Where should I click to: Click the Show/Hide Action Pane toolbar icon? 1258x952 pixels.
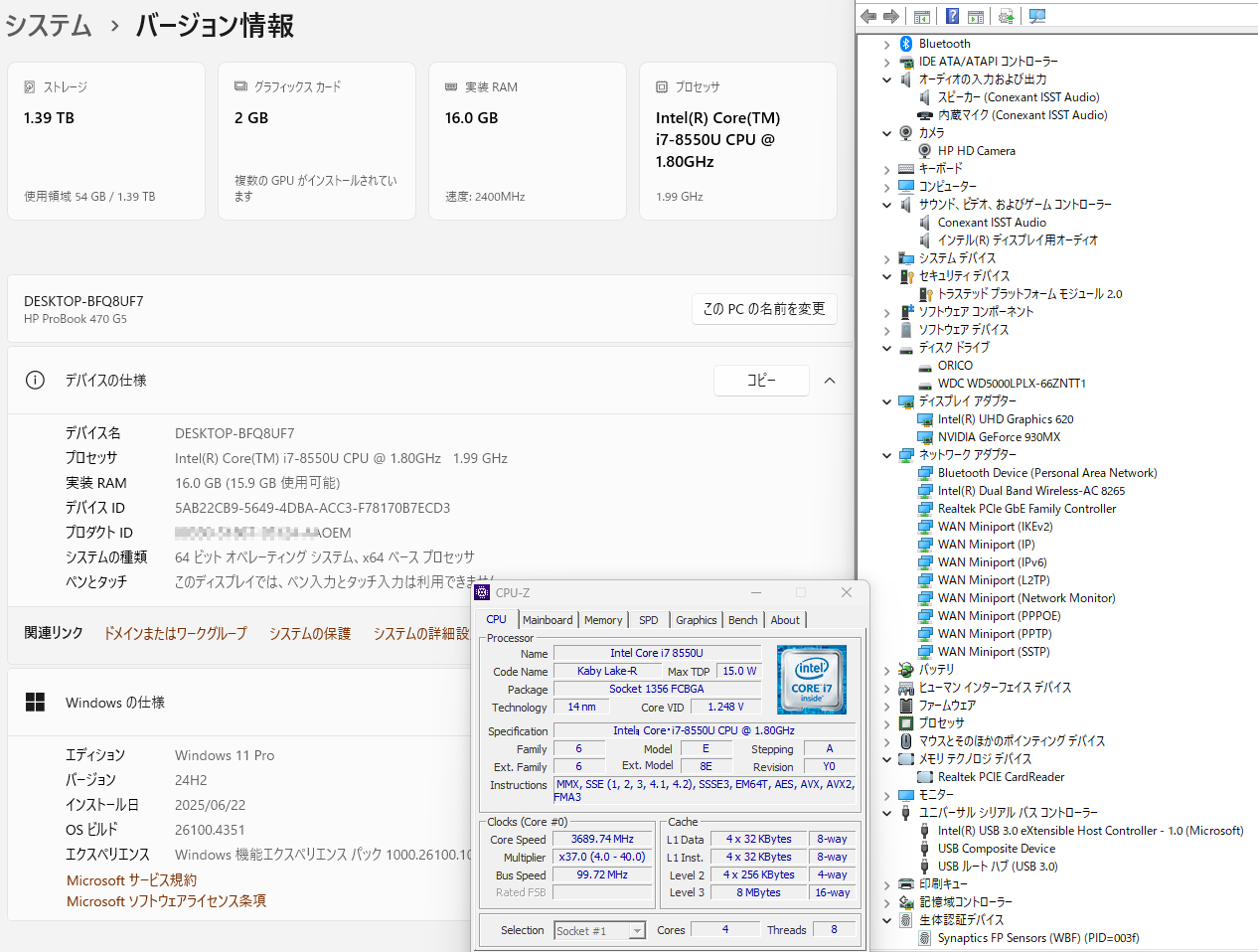[x=976, y=16]
